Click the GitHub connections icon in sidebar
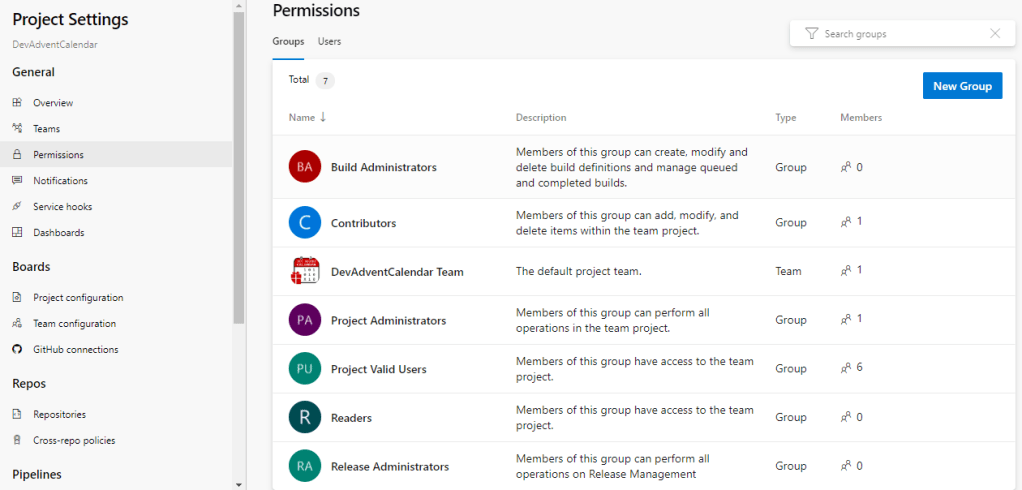The image size is (1022, 490). coord(17,350)
